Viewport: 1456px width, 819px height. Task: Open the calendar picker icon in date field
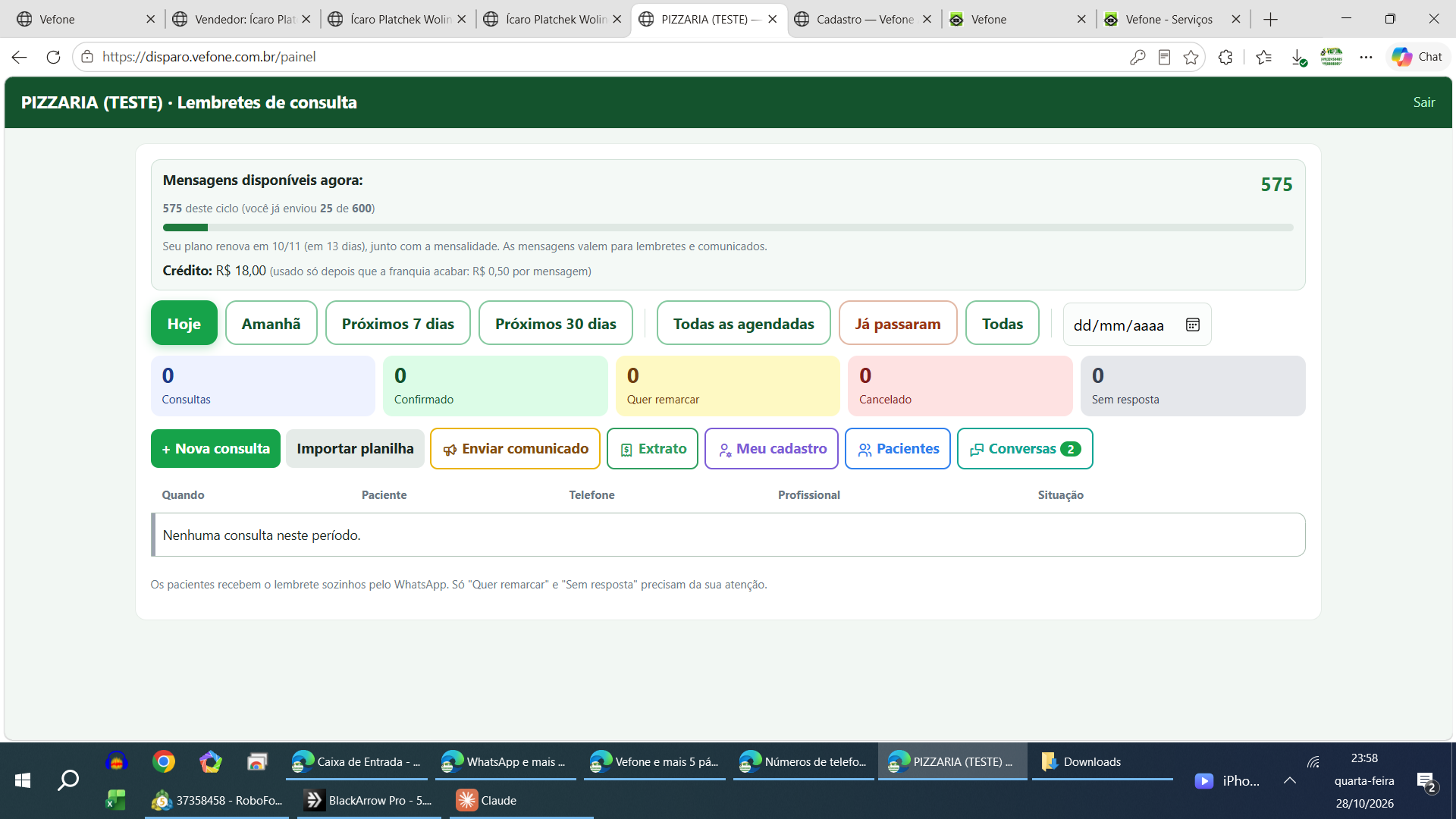pyautogui.click(x=1192, y=325)
